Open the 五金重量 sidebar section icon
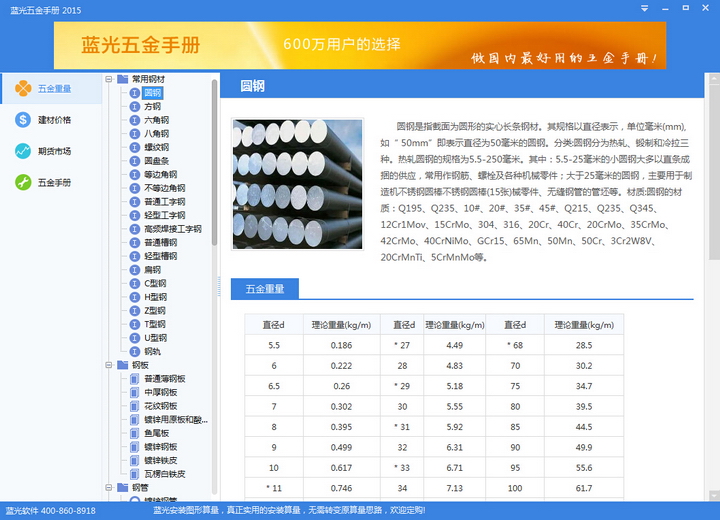The height and width of the screenshot is (520, 720). click(x=23, y=88)
